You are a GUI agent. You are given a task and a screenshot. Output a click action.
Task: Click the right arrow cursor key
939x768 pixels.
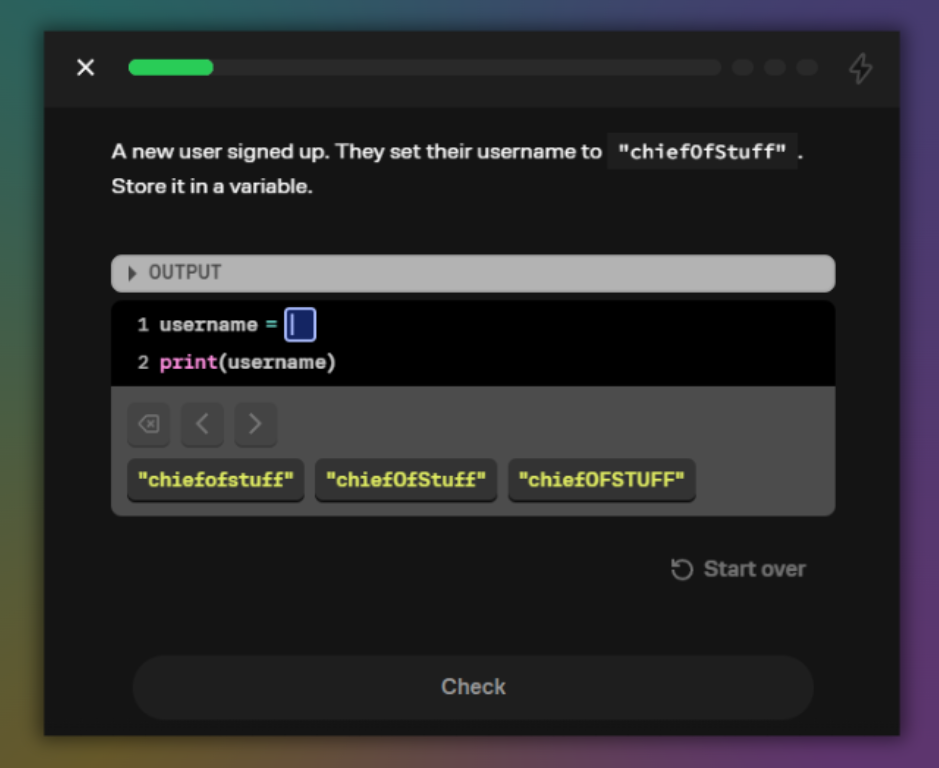(255, 424)
